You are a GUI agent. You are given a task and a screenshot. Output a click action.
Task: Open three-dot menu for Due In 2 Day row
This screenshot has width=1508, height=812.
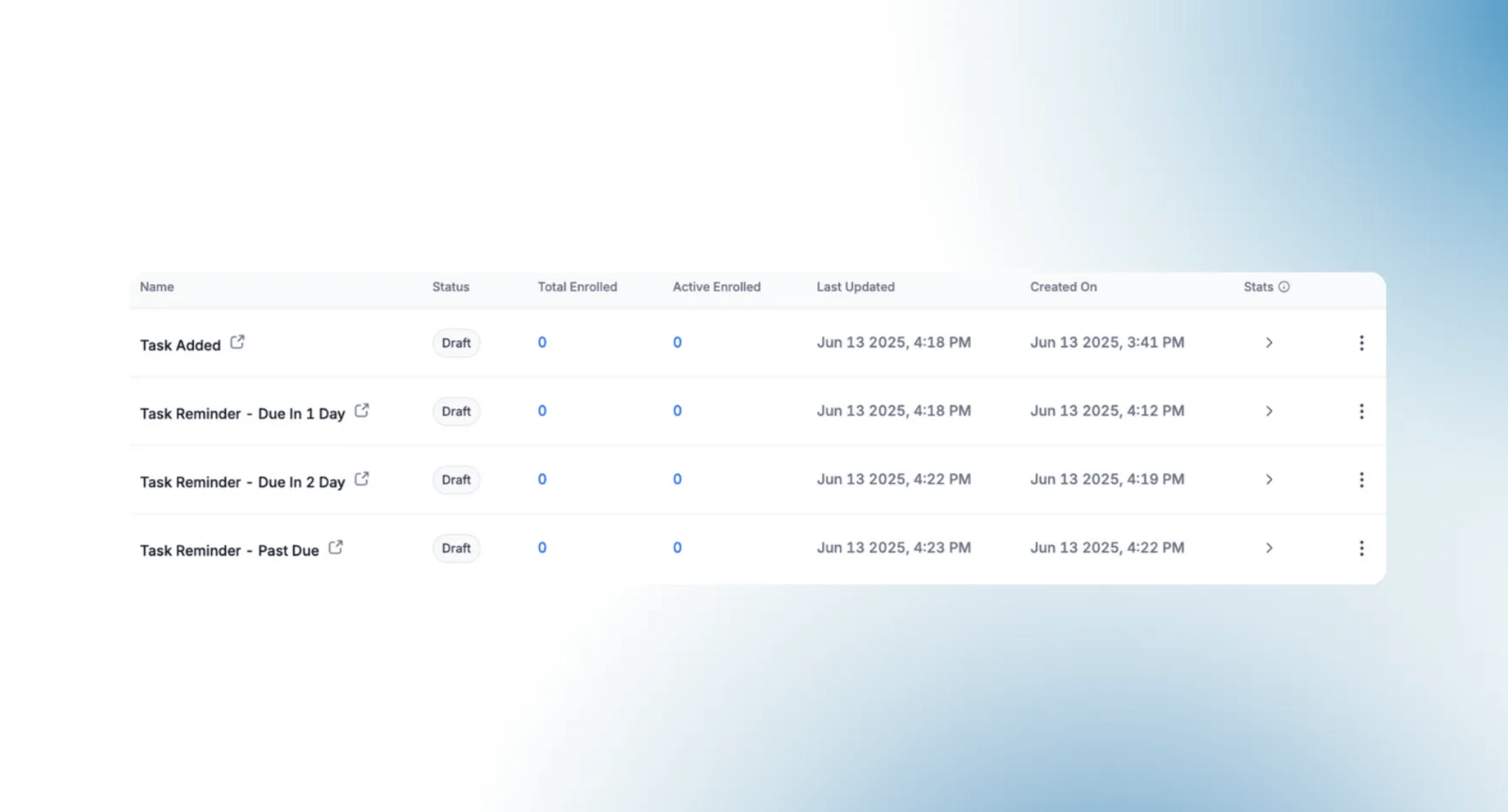point(1362,480)
